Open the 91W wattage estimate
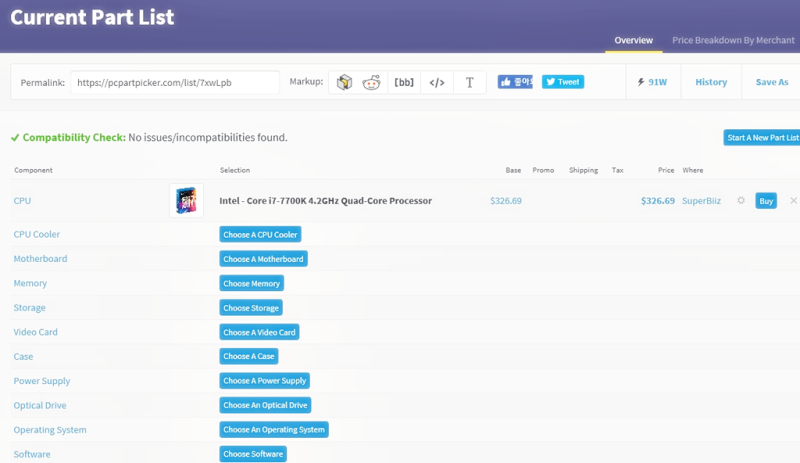Image resolution: width=800 pixels, height=463 pixels. pos(653,82)
